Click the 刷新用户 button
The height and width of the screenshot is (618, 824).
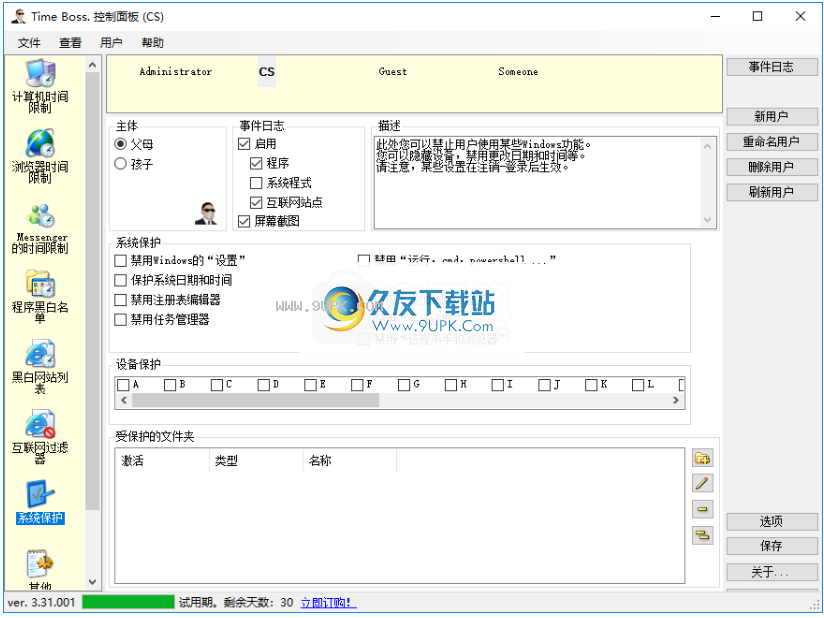pos(771,192)
